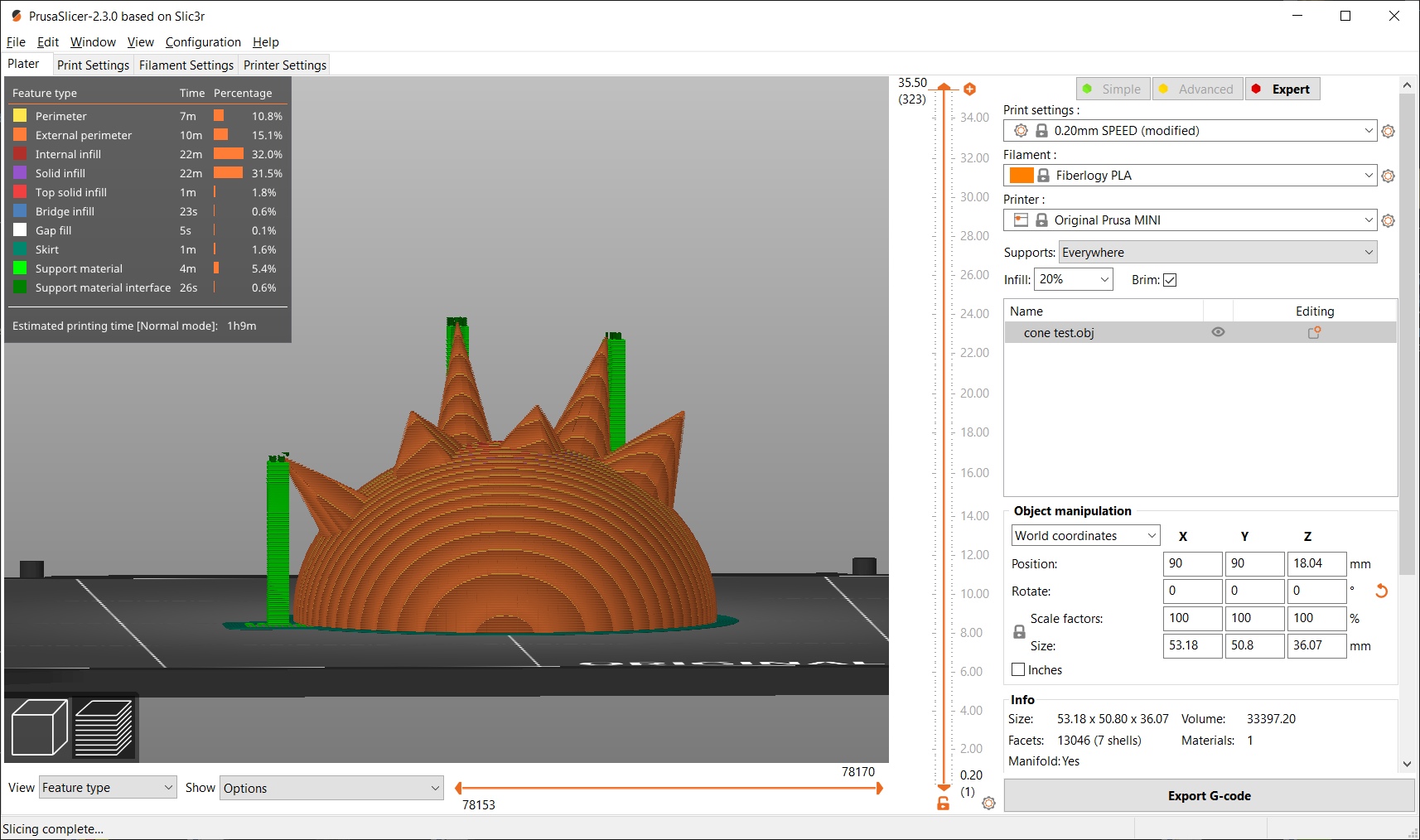Select the cone test.obj object row
The image size is (1420, 840).
click(x=1200, y=332)
